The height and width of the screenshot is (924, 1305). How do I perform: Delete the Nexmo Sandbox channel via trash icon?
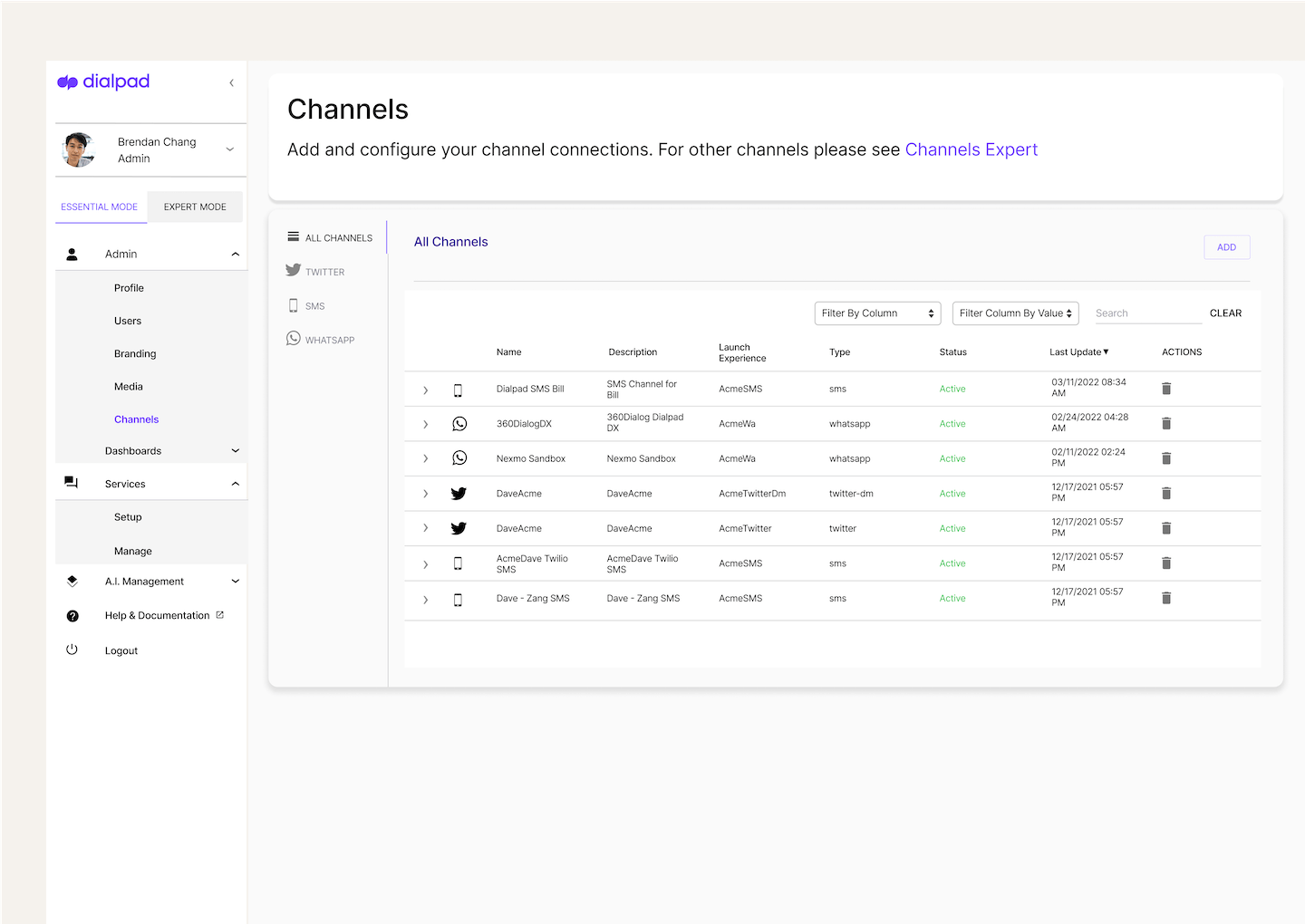[1166, 457]
